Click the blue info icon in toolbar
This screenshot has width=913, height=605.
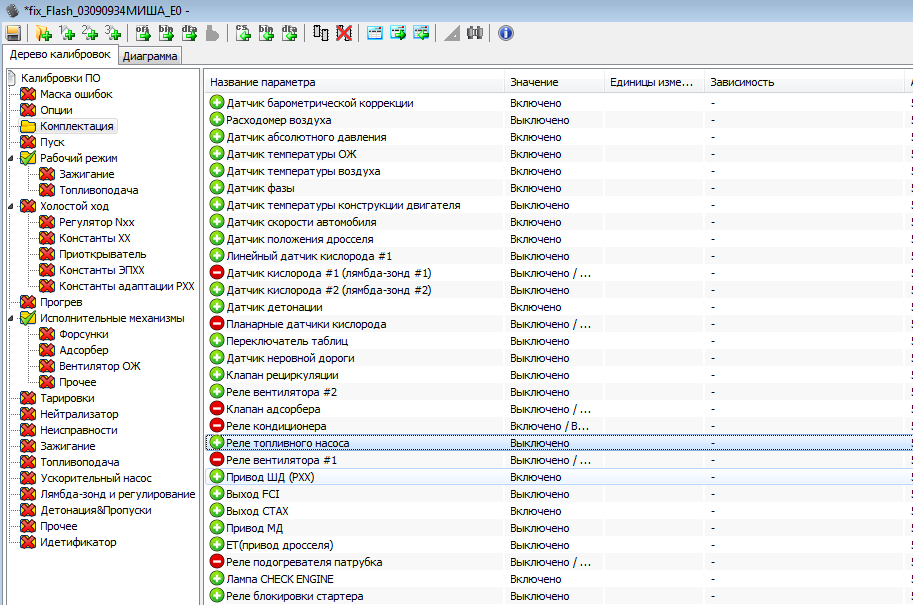point(505,33)
